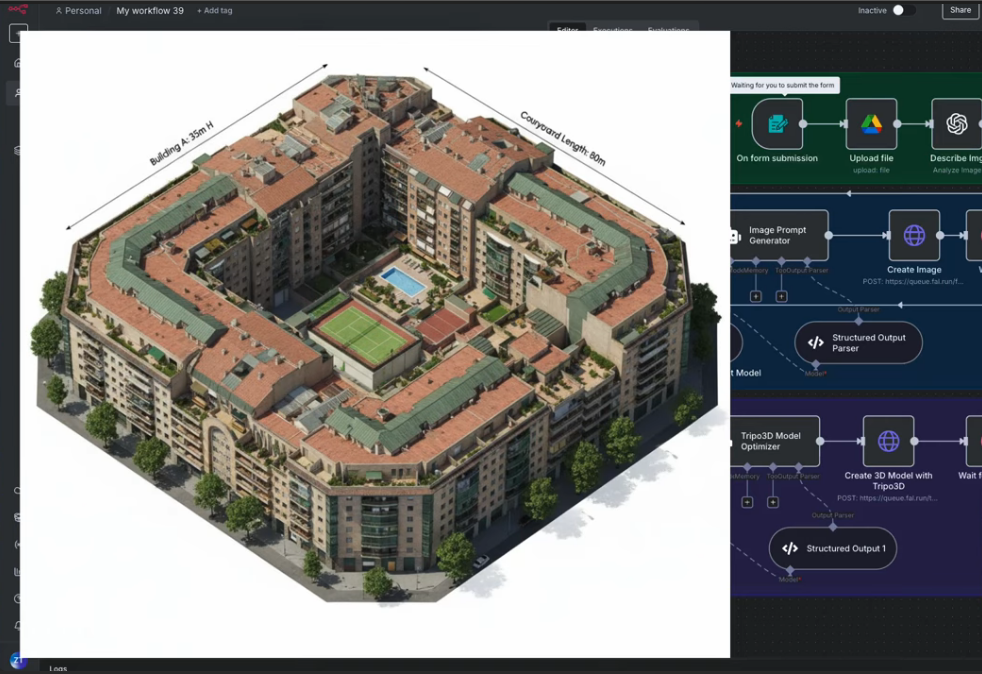Click the Model connector under Structured Output Parser
Viewport: 982px width, 674px height.
click(815, 365)
